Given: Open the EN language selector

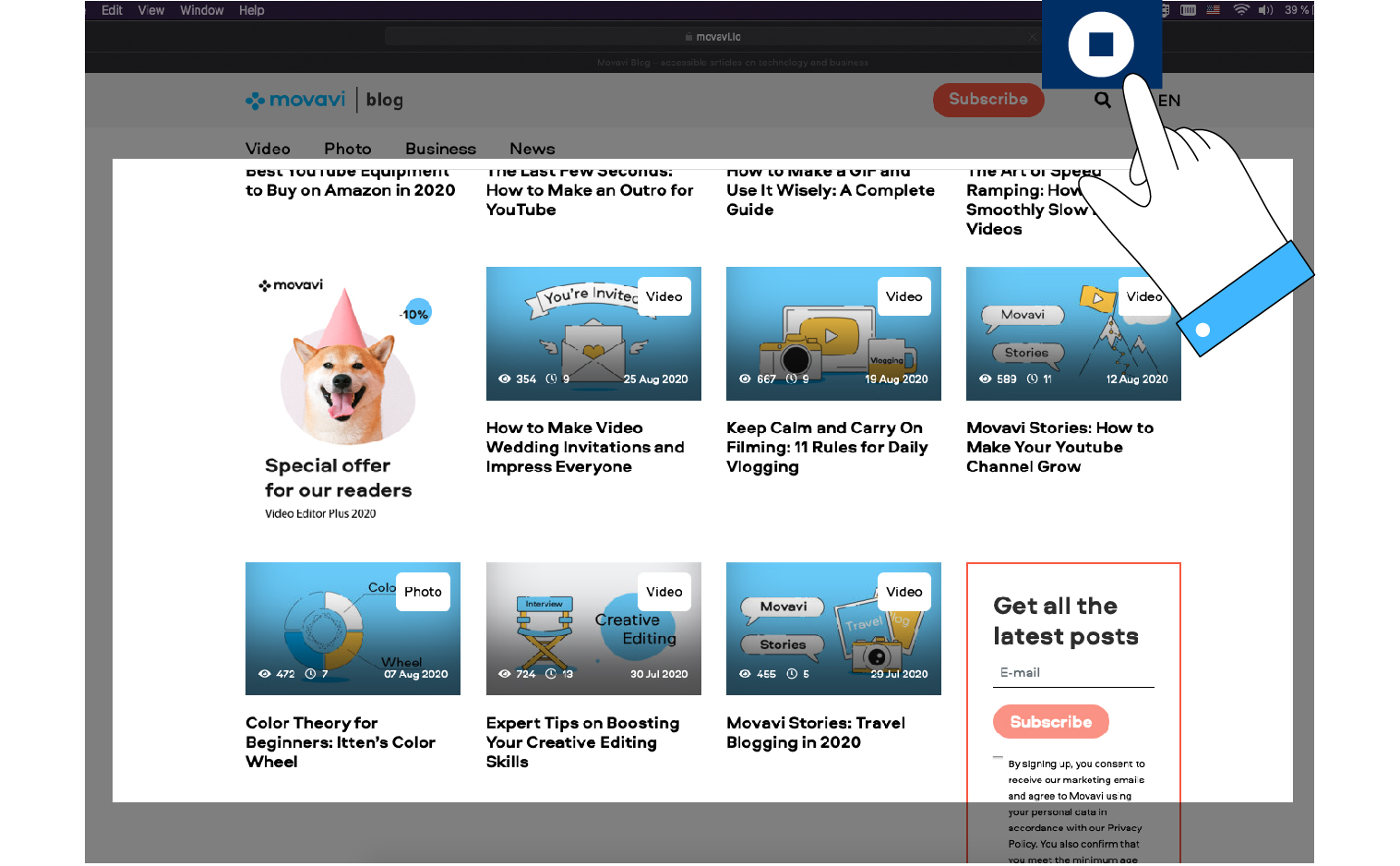Looking at the screenshot, I should click(1169, 101).
